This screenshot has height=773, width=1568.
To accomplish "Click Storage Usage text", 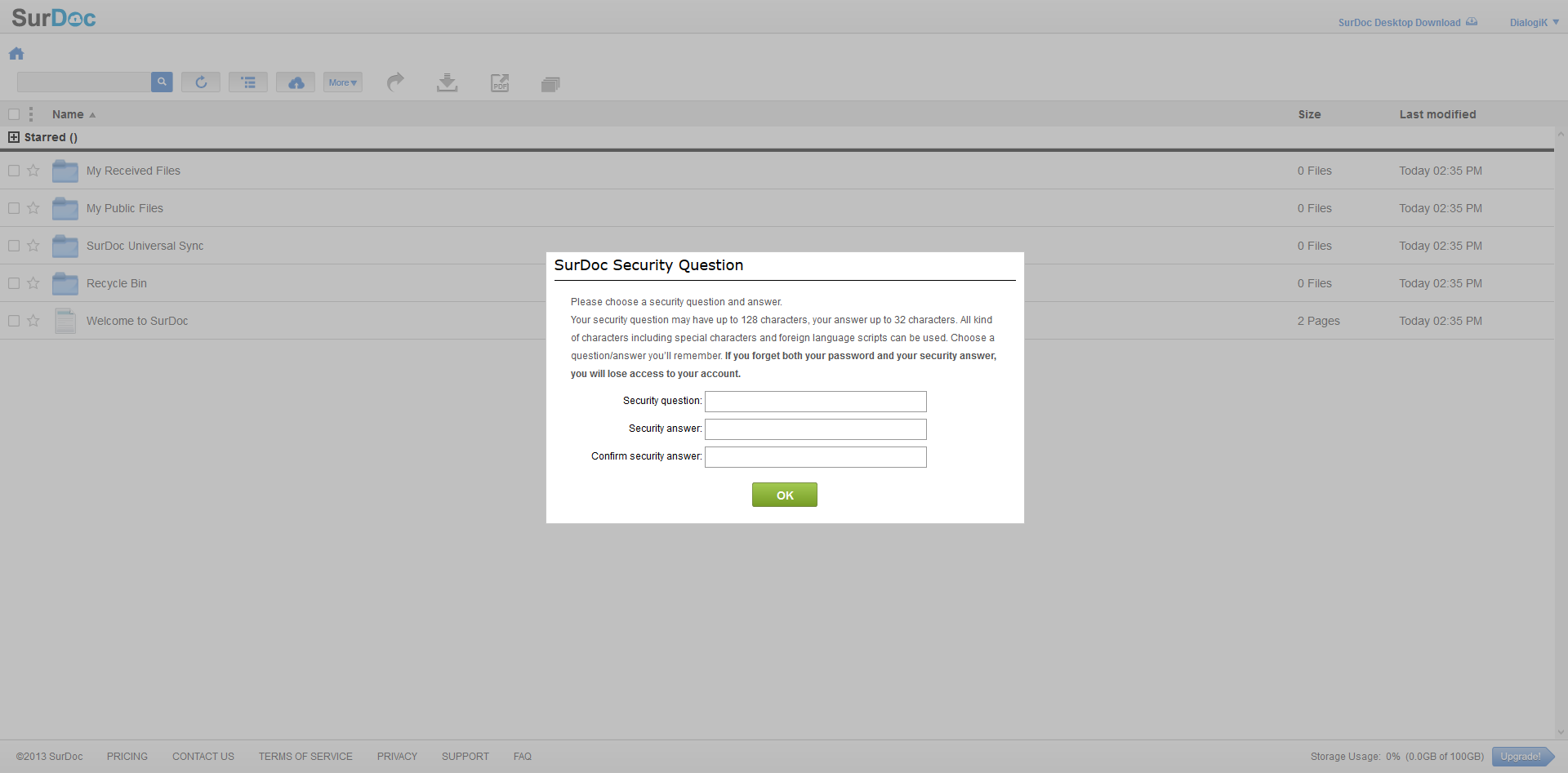I will [x=1396, y=757].
